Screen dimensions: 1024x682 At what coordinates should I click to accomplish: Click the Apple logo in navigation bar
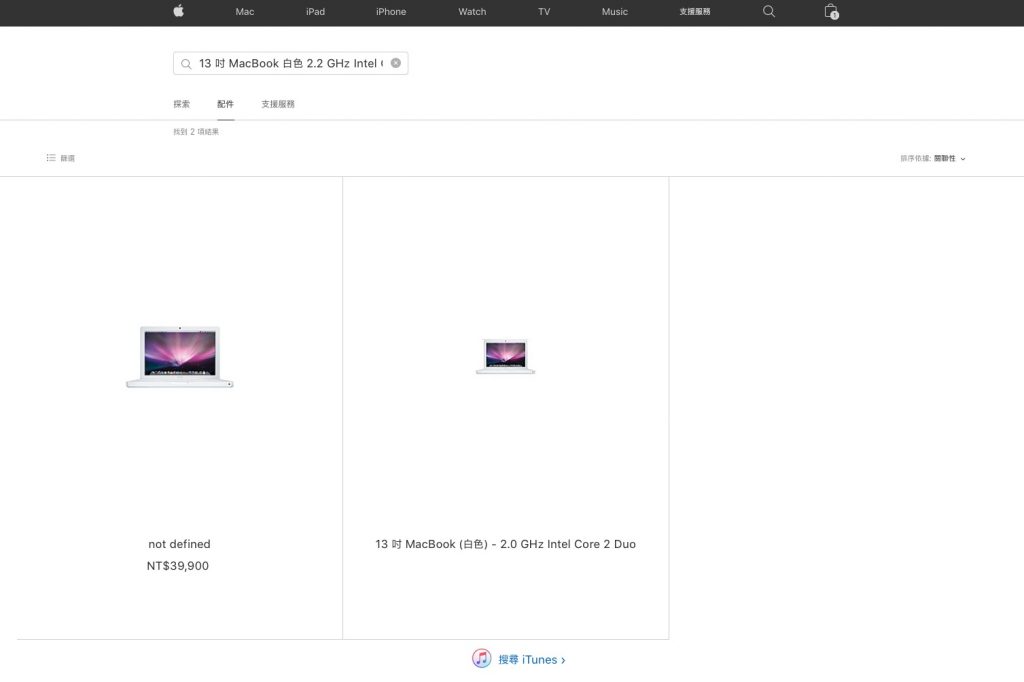point(178,11)
